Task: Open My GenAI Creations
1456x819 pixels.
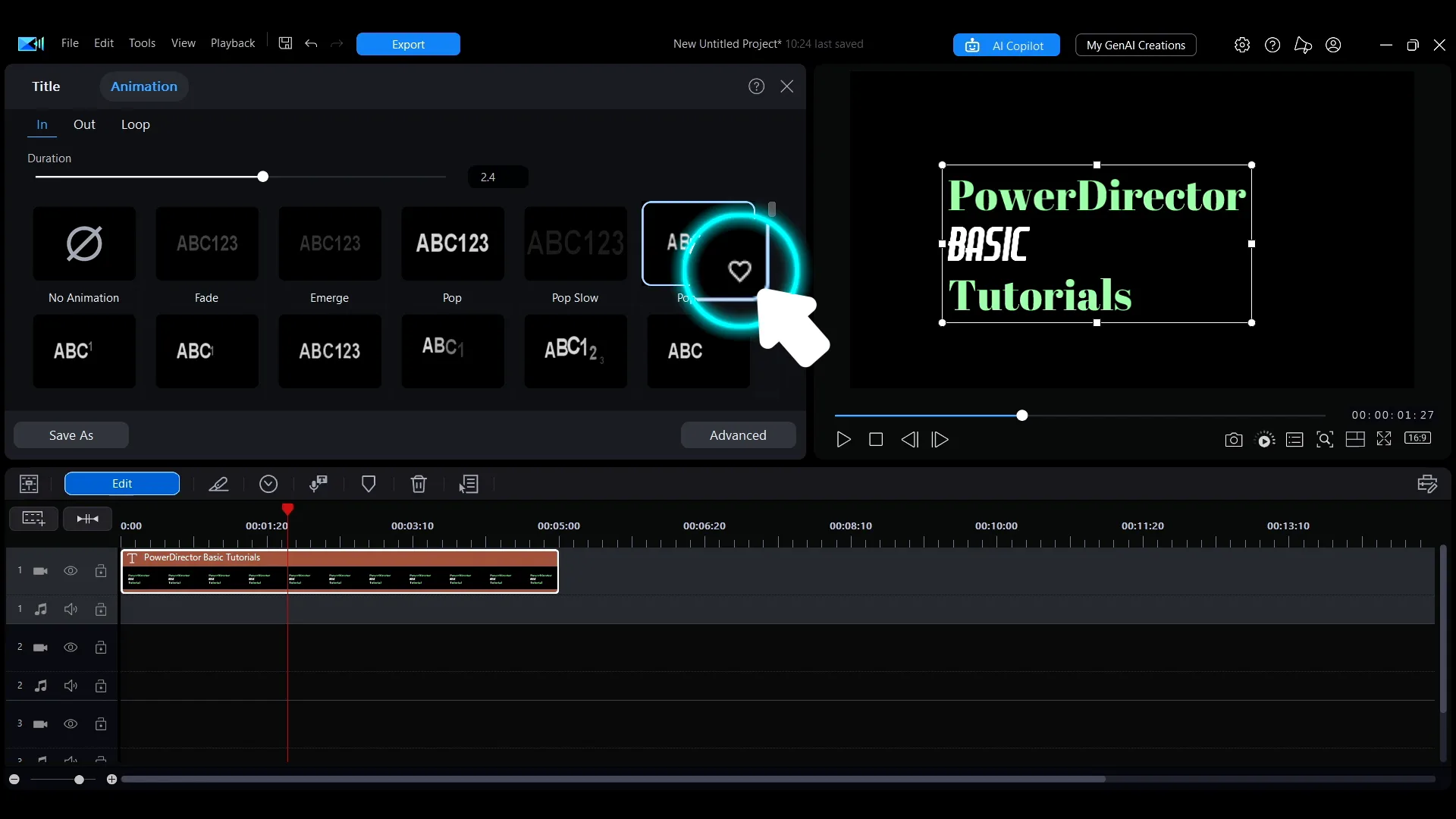Action: point(1136,45)
